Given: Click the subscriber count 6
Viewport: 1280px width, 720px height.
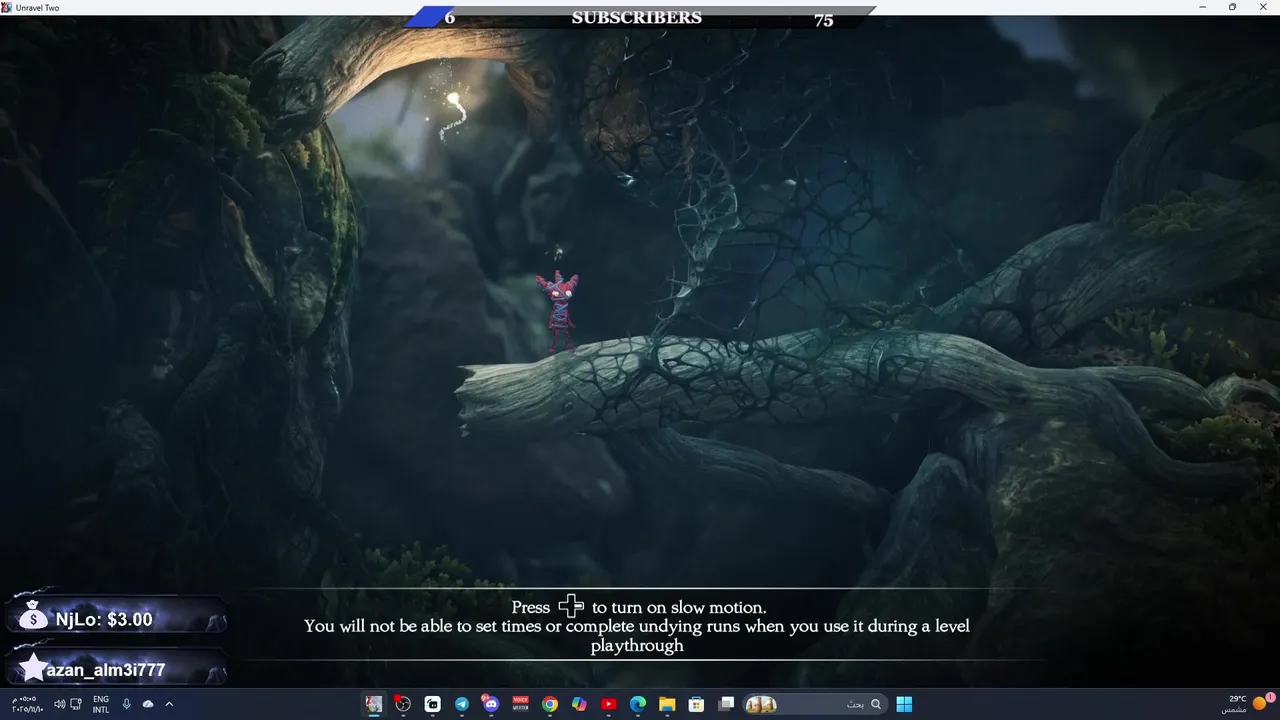Looking at the screenshot, I should (450, 18).
